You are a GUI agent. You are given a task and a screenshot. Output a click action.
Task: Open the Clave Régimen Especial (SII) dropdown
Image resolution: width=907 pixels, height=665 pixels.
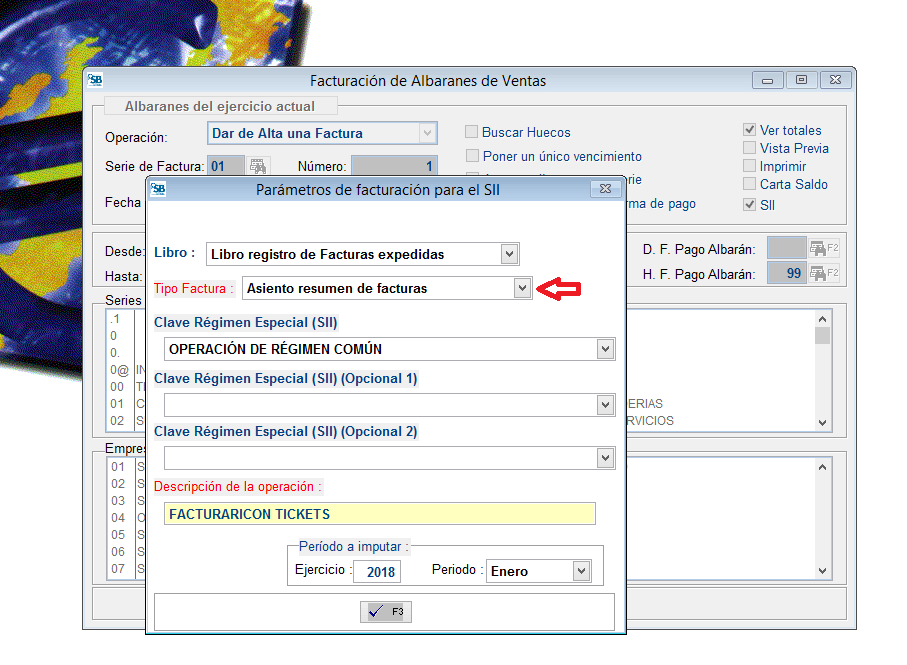click(x=605, y=348)
